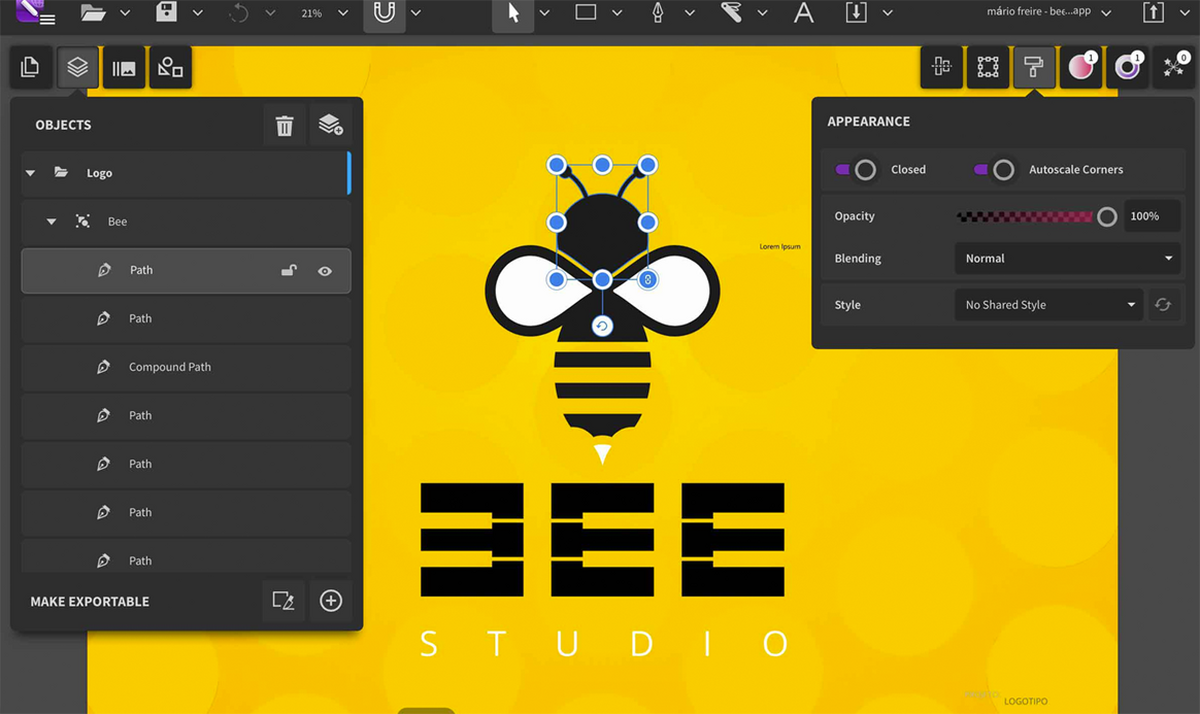1200x714 pixels.
Task: Open the Effects panel with star icon
Action: coord(1174,67)
